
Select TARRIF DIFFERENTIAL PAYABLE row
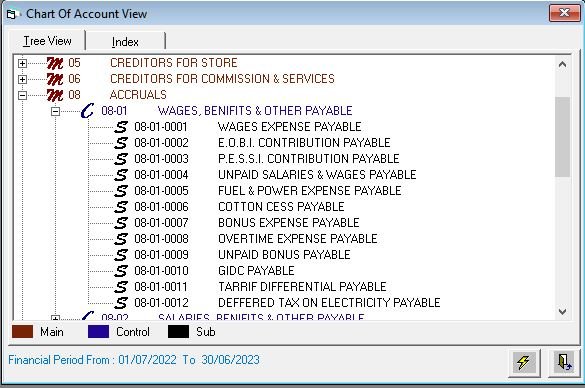[x=302, y=287]
